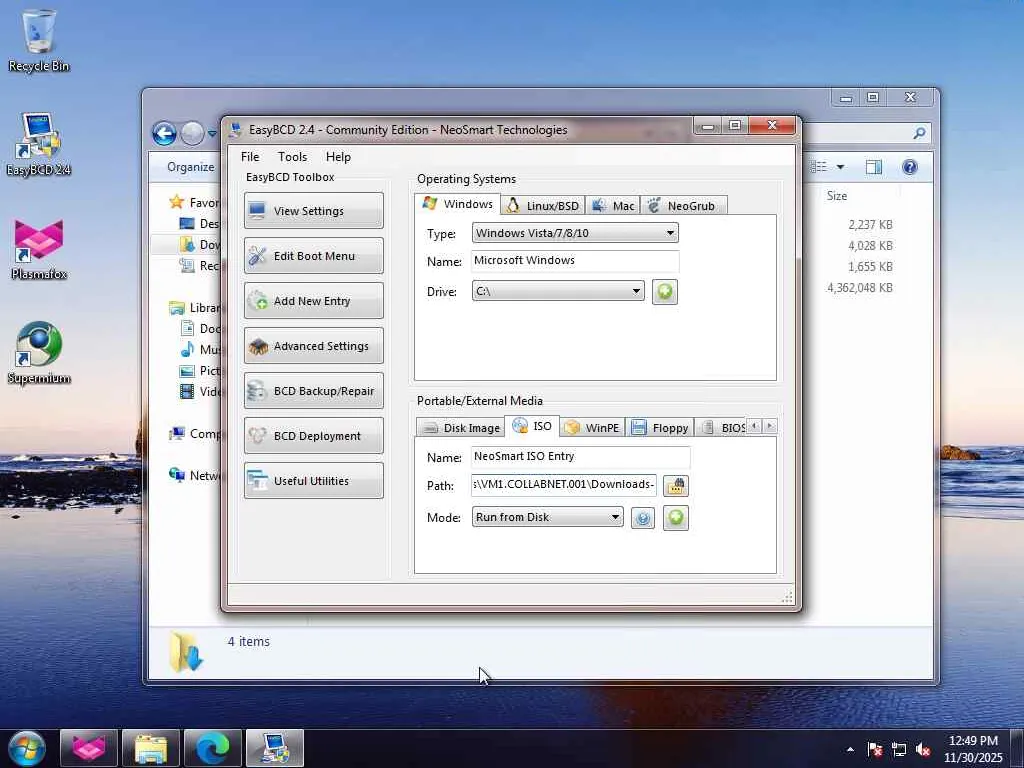The height and width of the screenshot is (768, 1024).
Task: Select Computer in Explorer navigation pane
Action: [x=194, y=434]
